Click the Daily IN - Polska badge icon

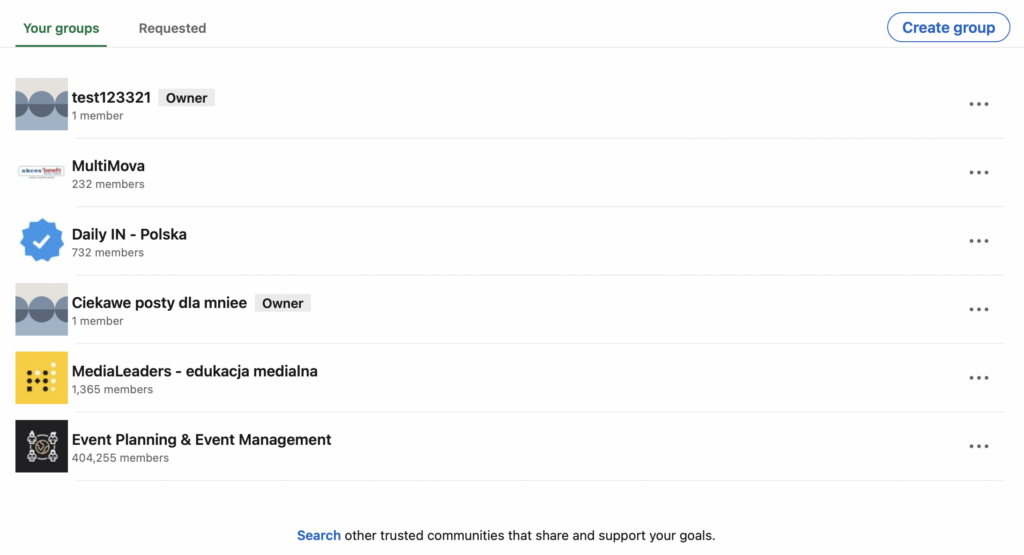(42, 241)
